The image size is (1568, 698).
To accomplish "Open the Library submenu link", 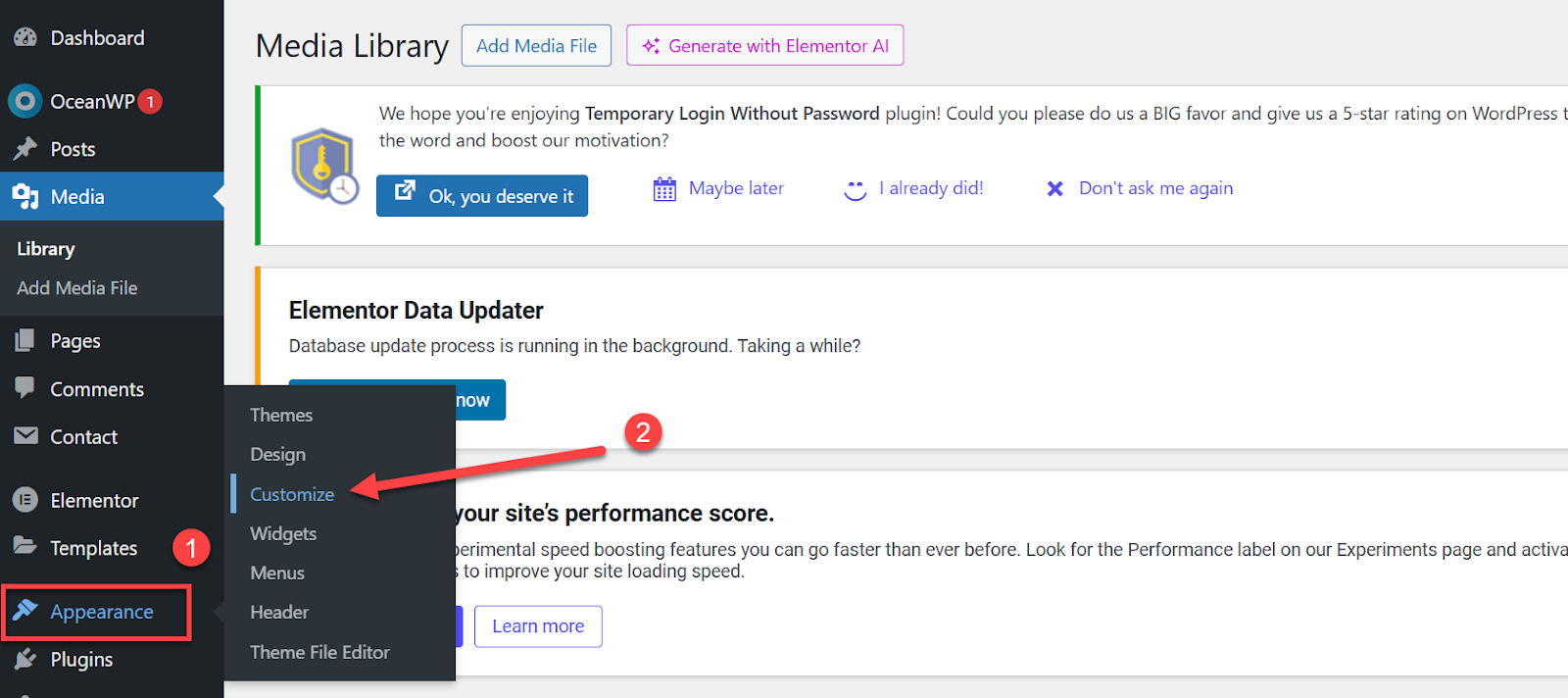I will 46,249.
